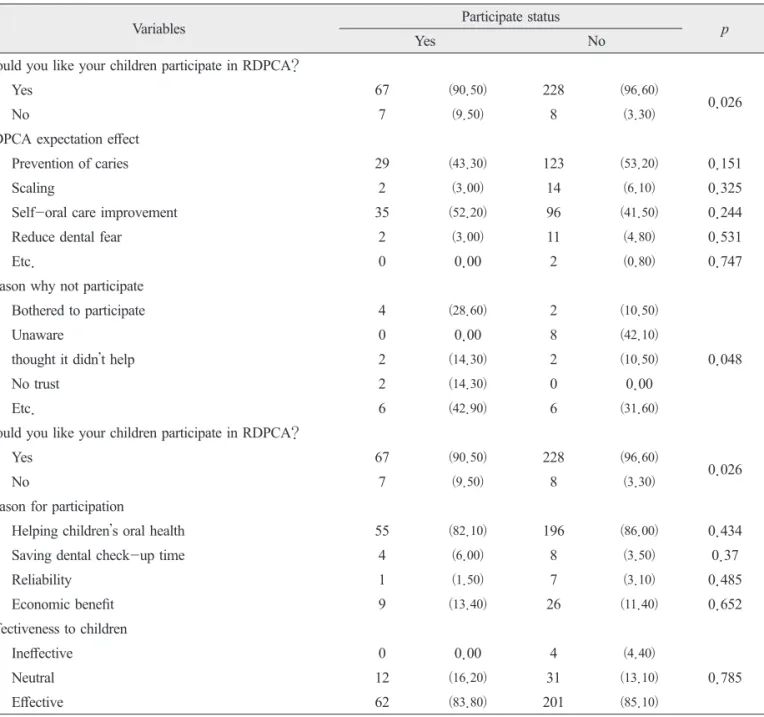Click the Scaling row label
The image size is (764, 717).
(x=33, y=188)
